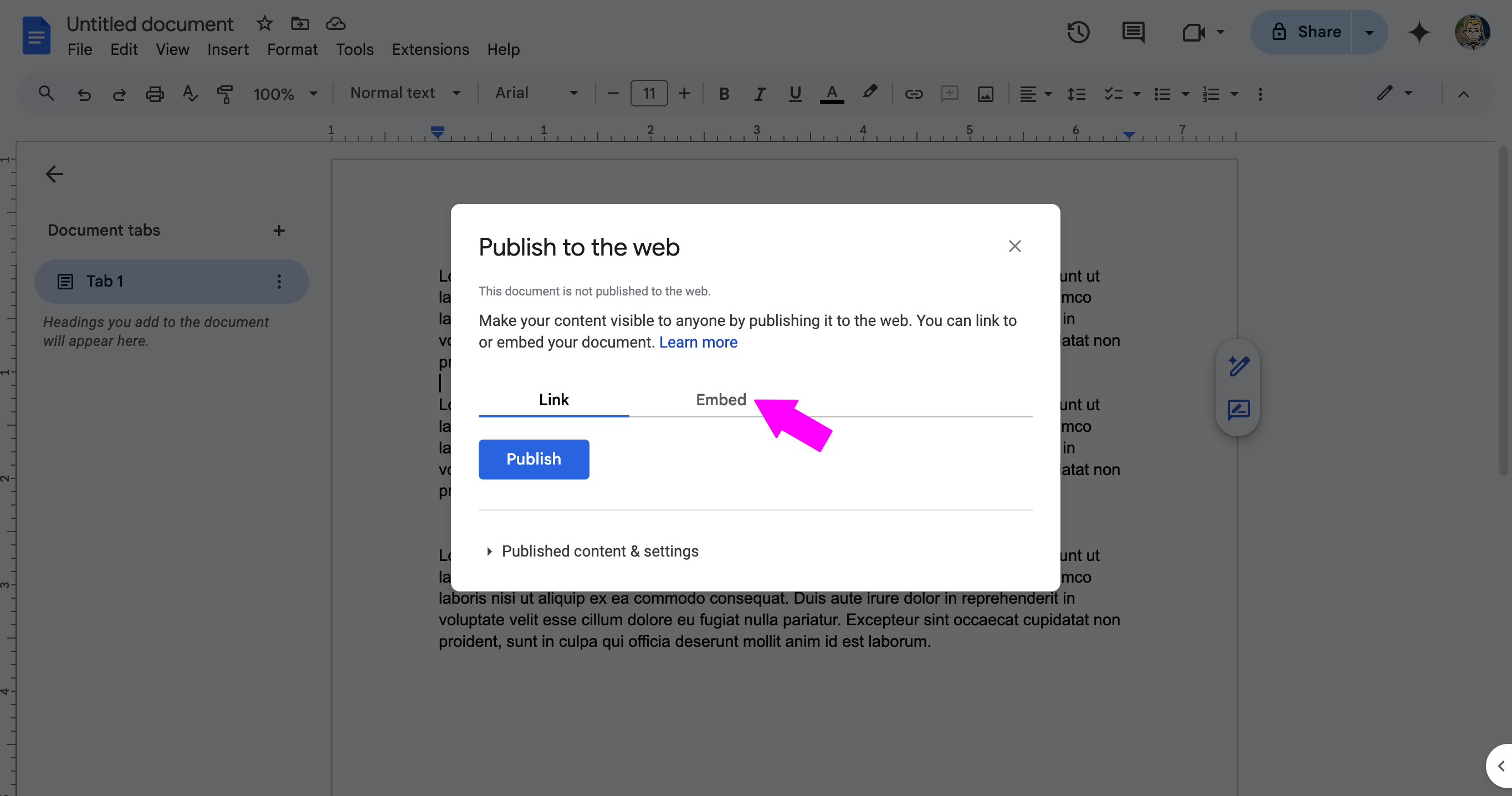This screenshot has width=1512, height=796.
Task: Decrease the font size
Action: tap(613, 94)
